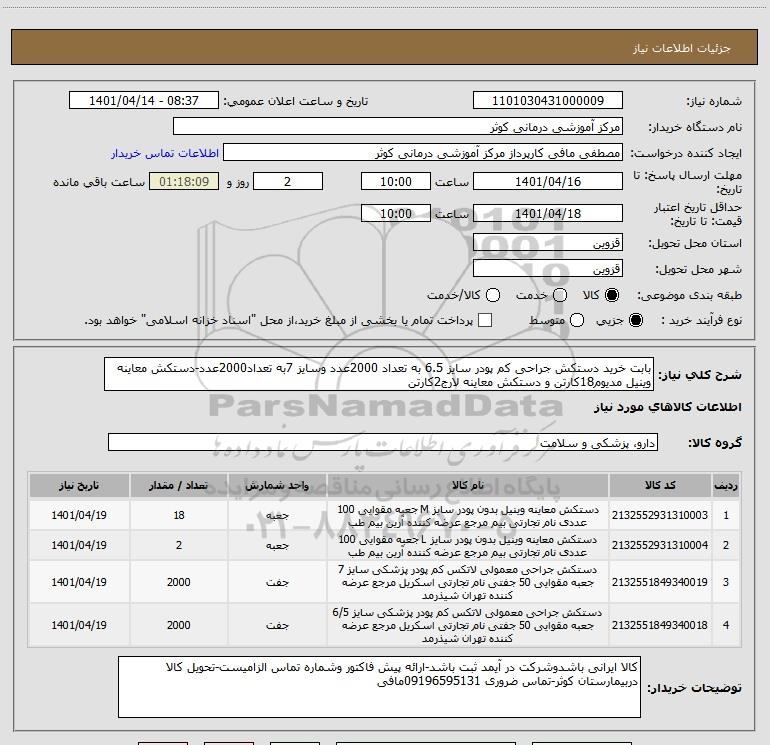Click the vinyl glove size M item name
The height and width of the screenshot is (745, 770).
[x=468, y=516]
